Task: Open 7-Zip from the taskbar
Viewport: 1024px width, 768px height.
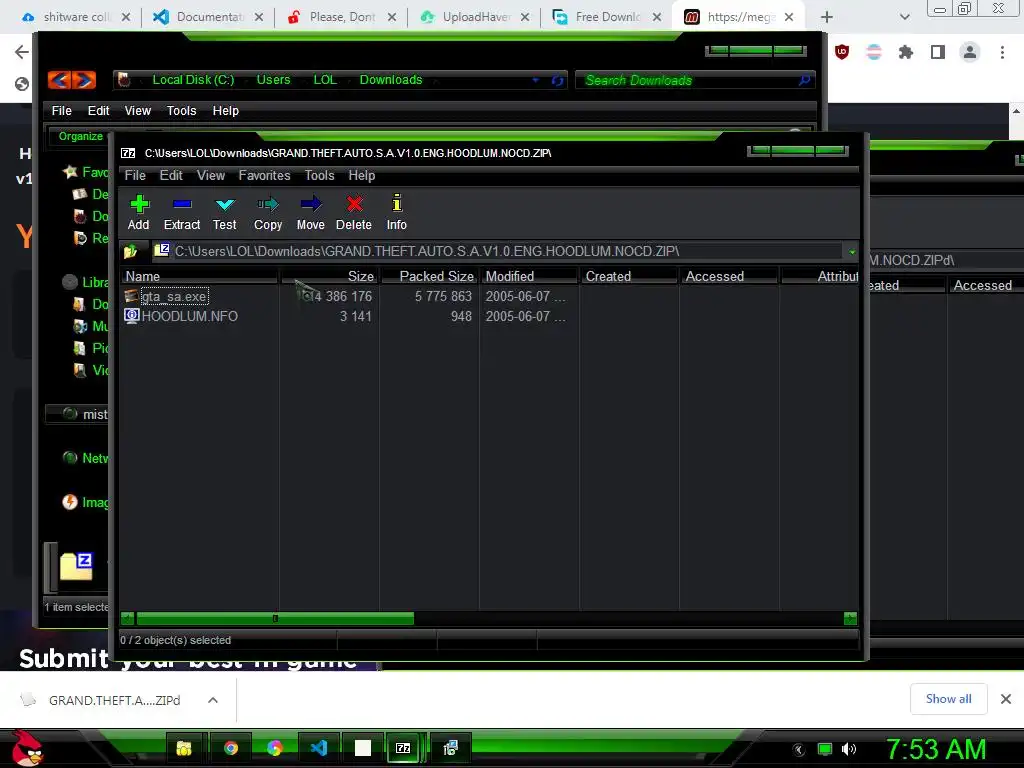Action: (x=403, y=748)
